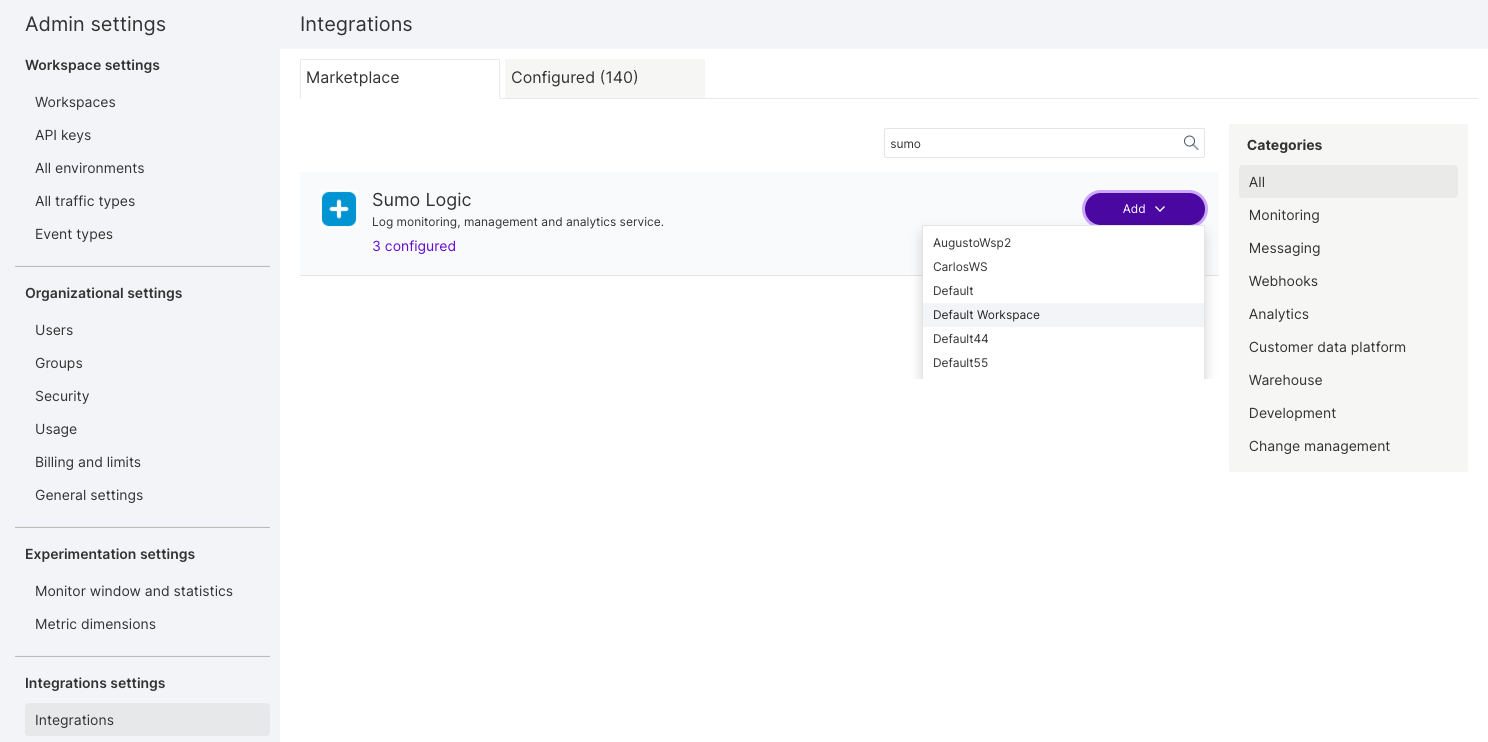Click the search magnifier icon
Screen dimensions: 1488x742
pyautogui.click(x=1190, y=143)
